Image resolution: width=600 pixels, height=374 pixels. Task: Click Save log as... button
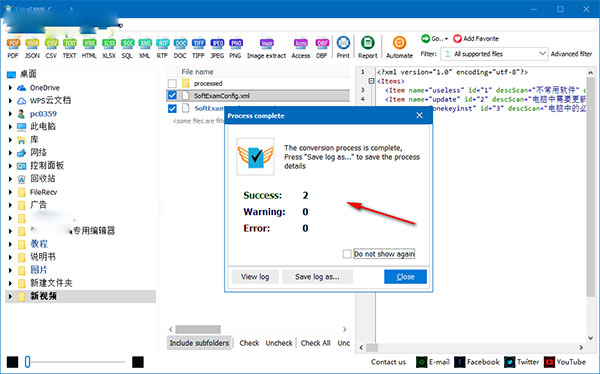point(317,277)
